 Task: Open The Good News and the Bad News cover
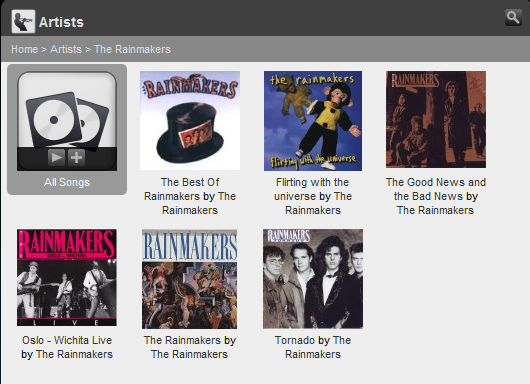coord(436,119)
